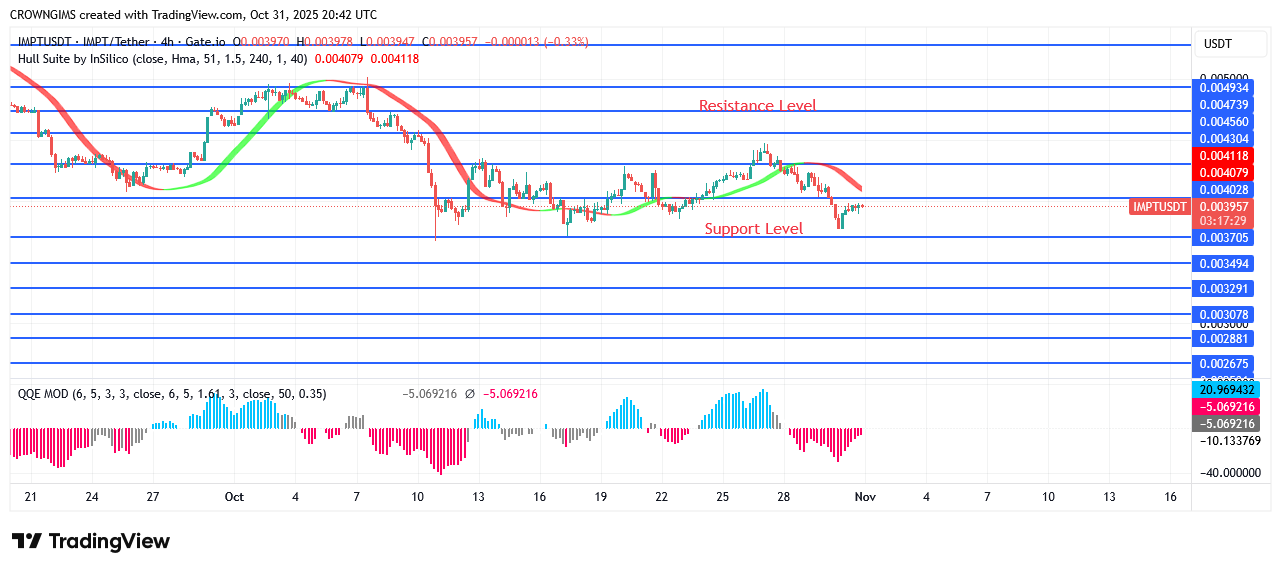The width and height of the screenshot is (1281, 571).
Task: Click the 19 date axis label
Action: 600,497
